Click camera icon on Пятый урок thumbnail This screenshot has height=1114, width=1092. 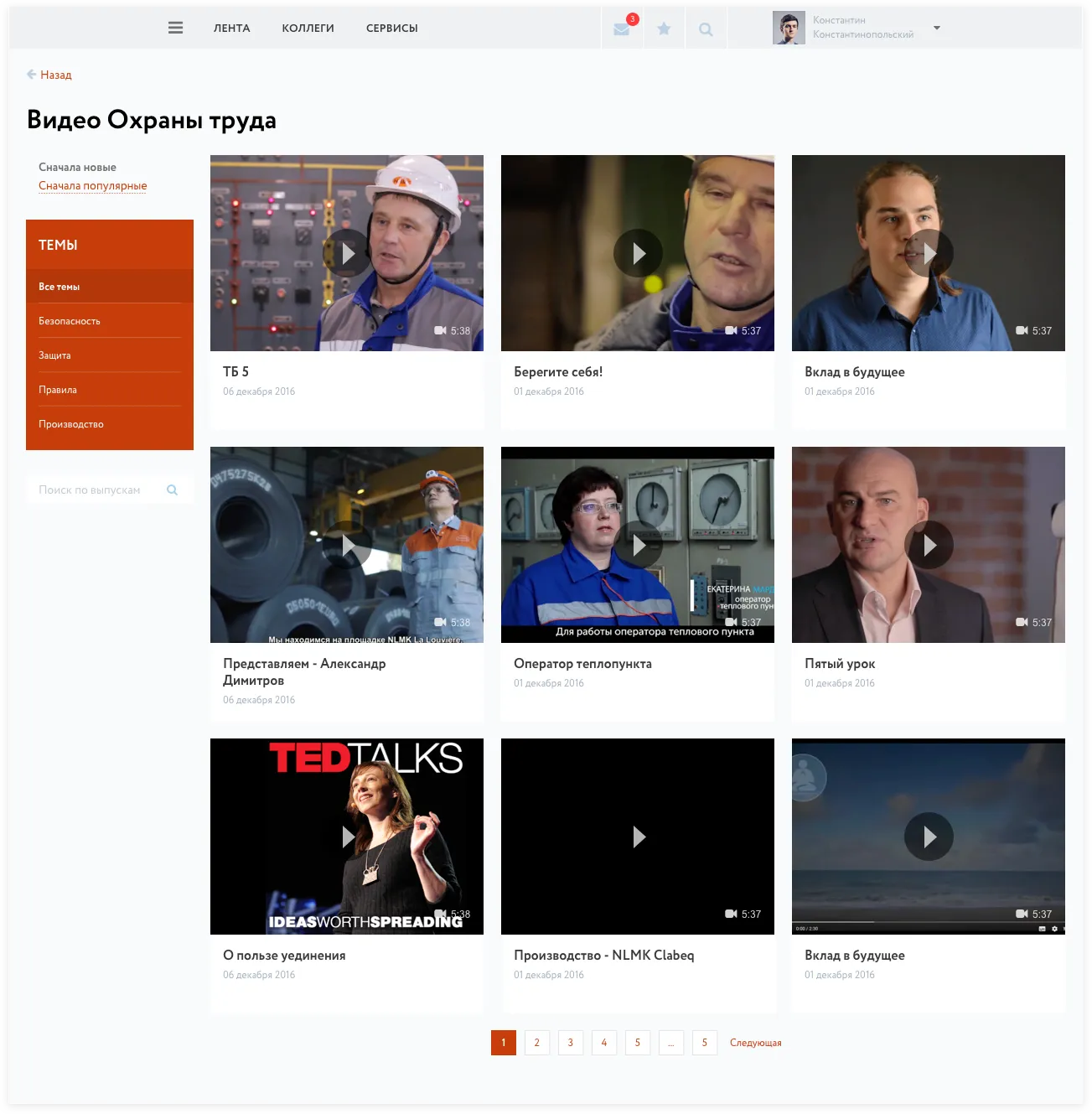(1022, 622)
